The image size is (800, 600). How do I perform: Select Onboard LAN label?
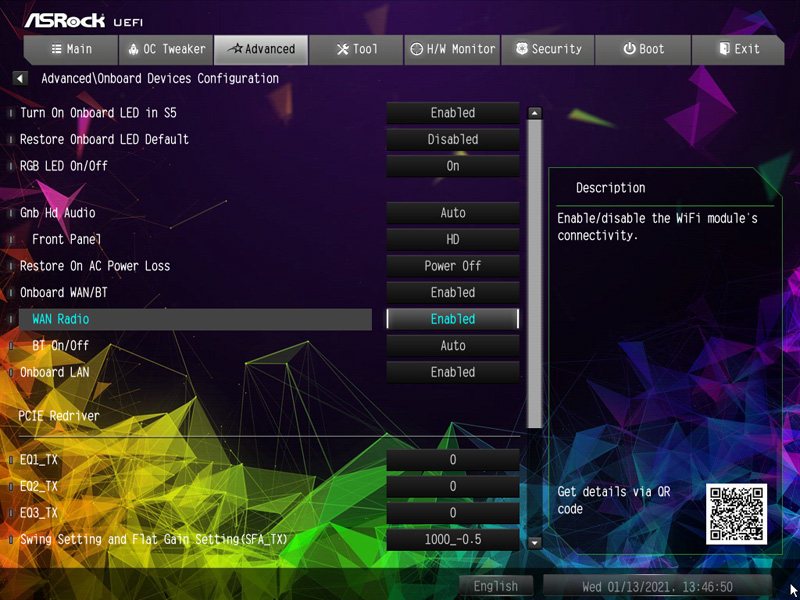point(55,372)
